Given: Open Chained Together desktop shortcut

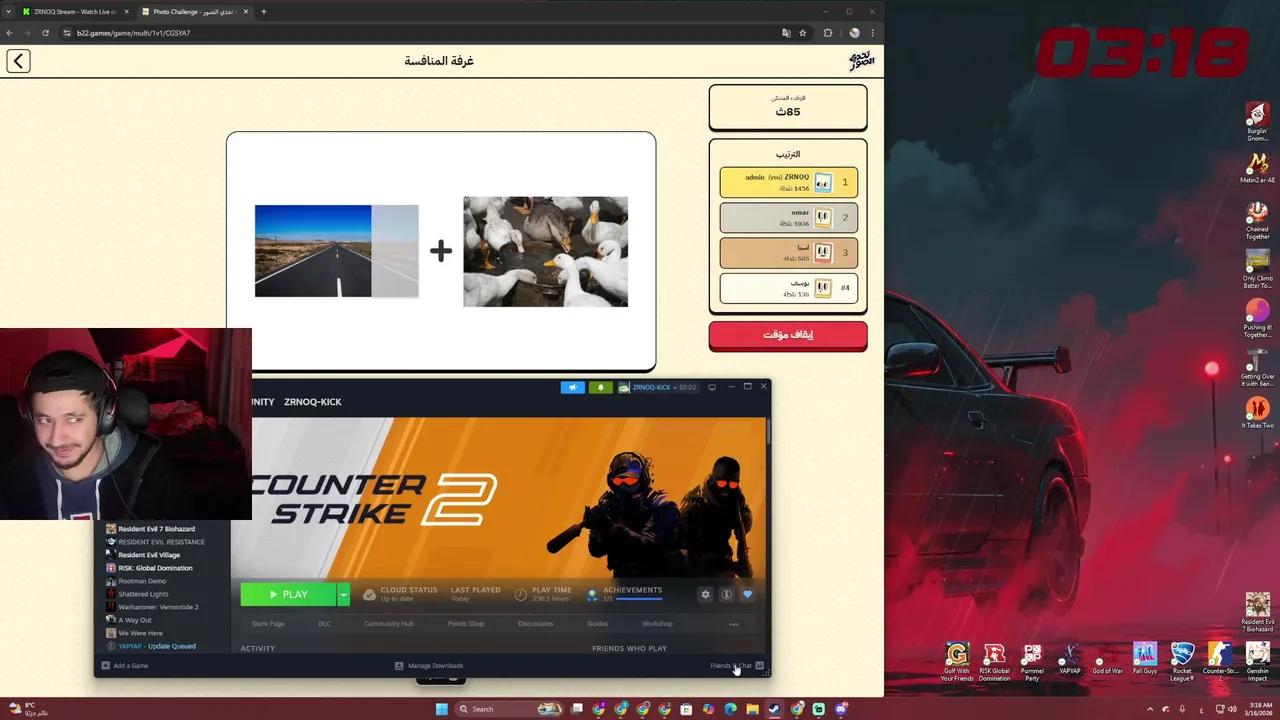Looking at the screenshot, I should (1257, 221).
